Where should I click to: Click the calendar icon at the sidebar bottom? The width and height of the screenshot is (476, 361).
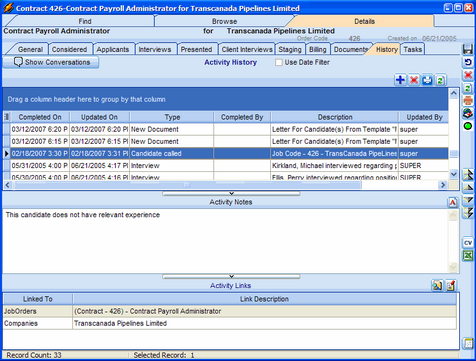(468, 343)
